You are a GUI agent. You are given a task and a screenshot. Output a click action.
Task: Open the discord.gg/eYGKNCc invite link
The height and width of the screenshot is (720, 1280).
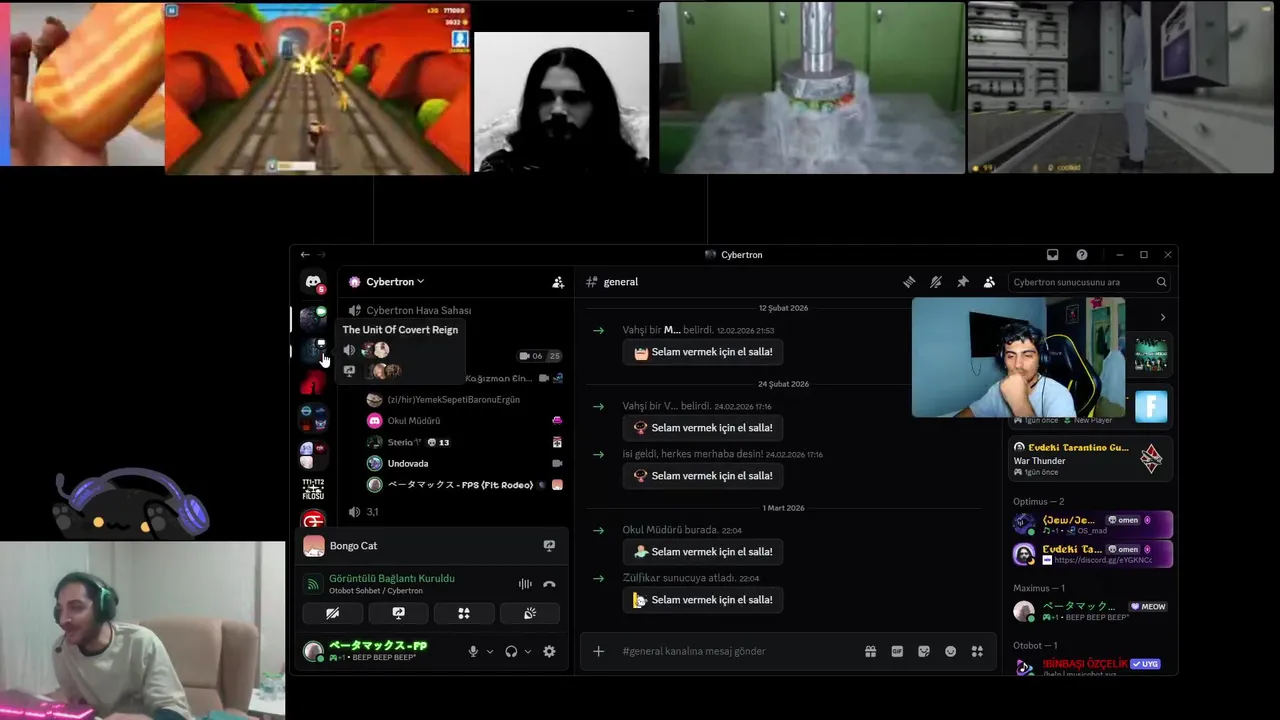(1102, 561)
